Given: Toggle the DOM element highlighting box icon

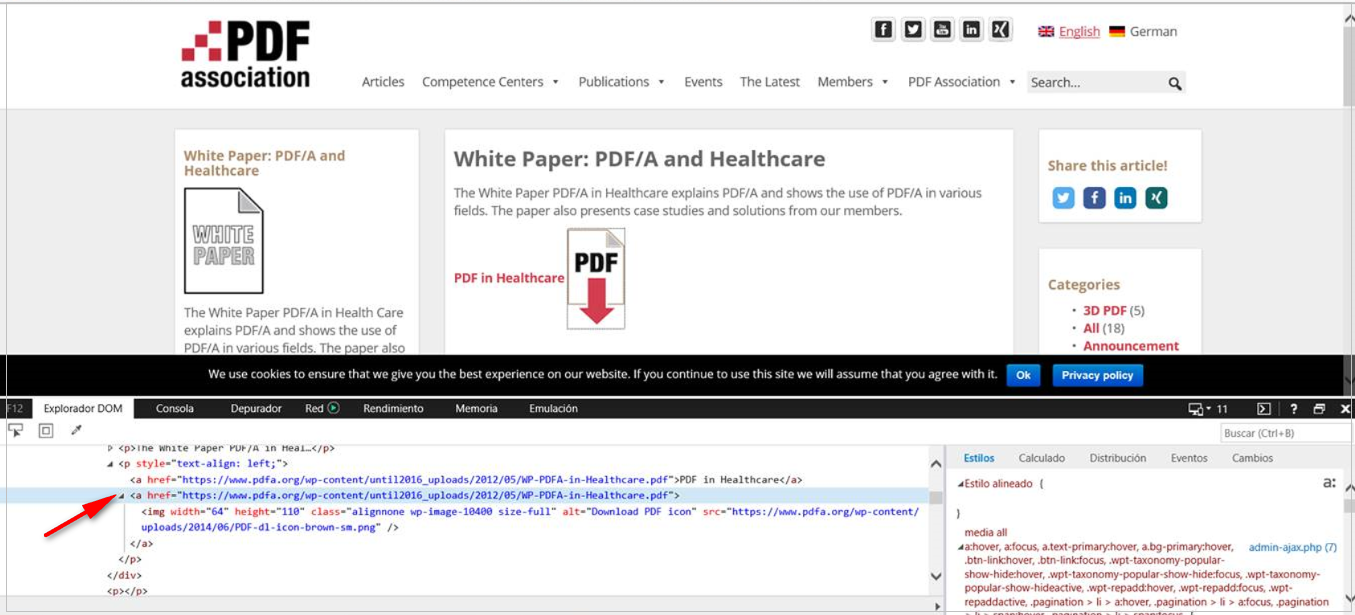Looking at the screenshot, I should [x=46, y=431].
